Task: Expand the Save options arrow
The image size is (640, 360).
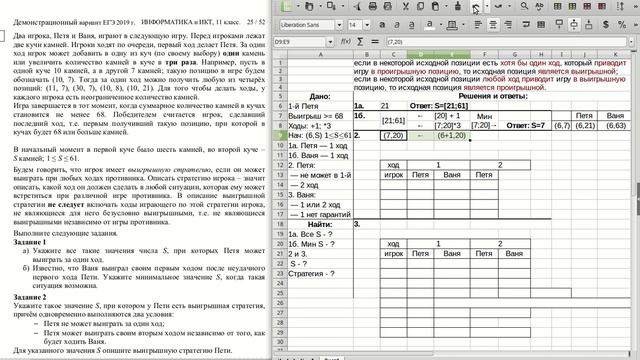Action: tap(342, 6)
